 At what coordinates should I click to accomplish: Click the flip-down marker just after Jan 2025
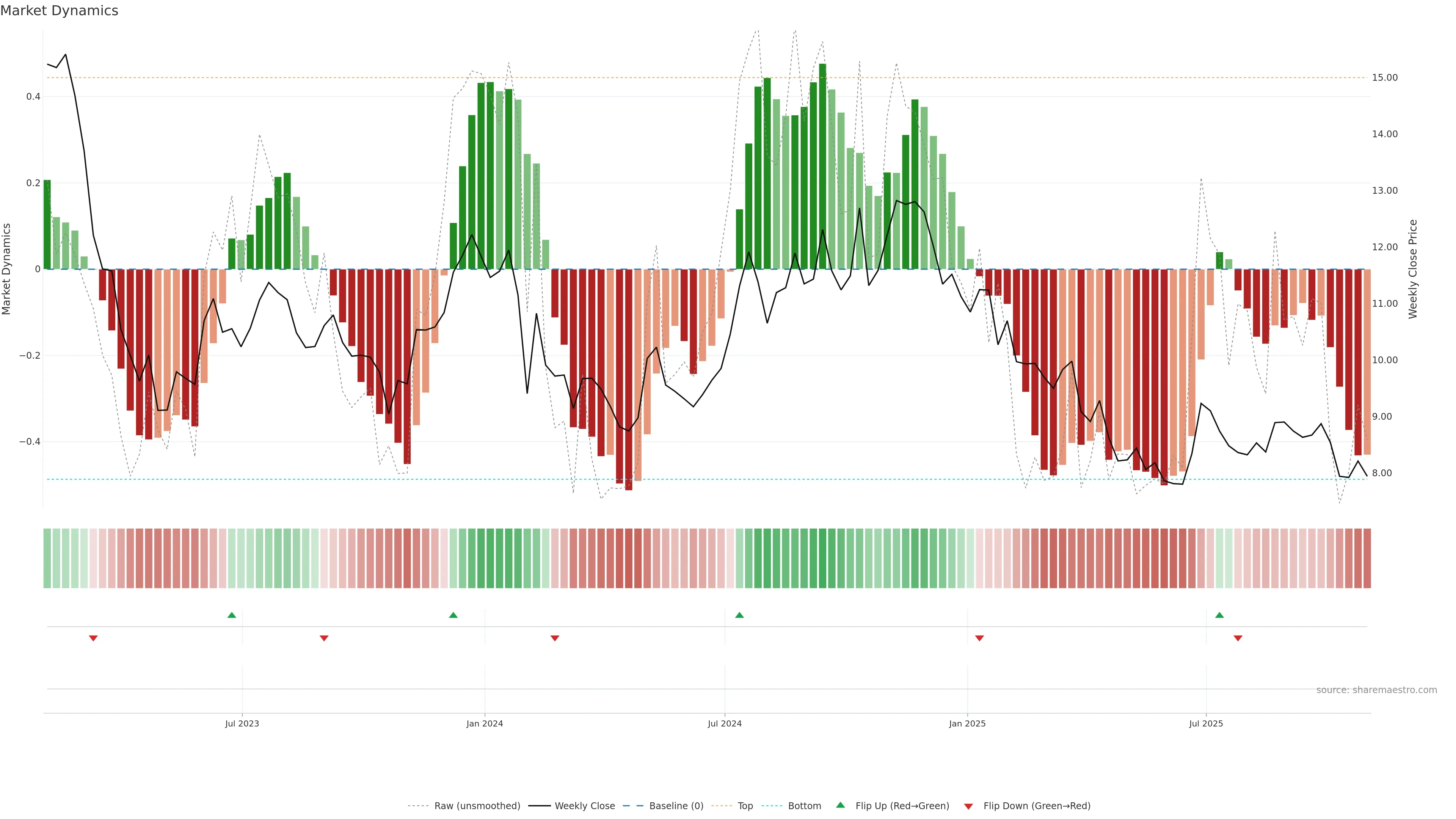[979, 638]
